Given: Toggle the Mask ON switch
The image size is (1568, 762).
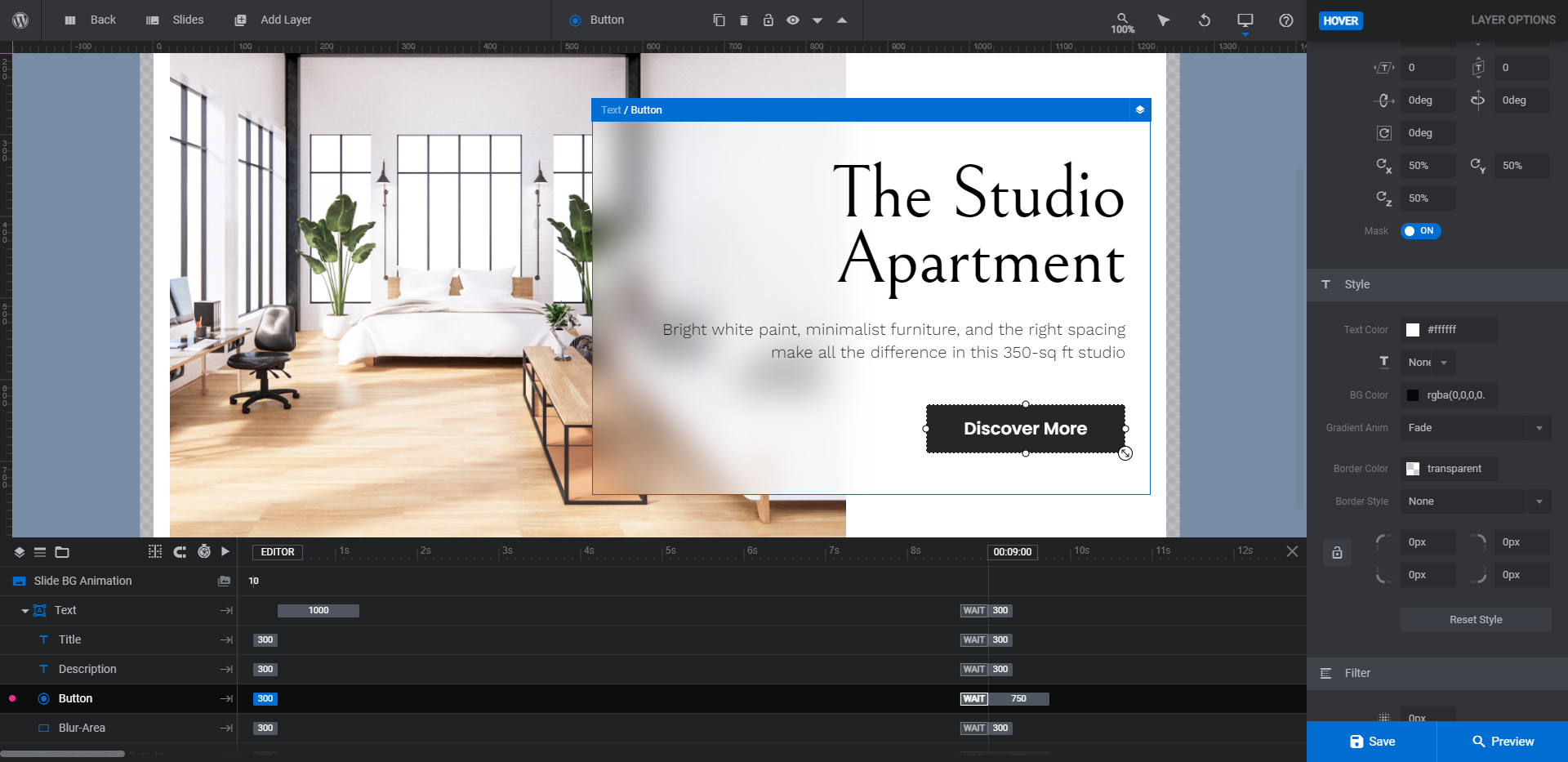Looking at the screenshot, I should 1420,231.
